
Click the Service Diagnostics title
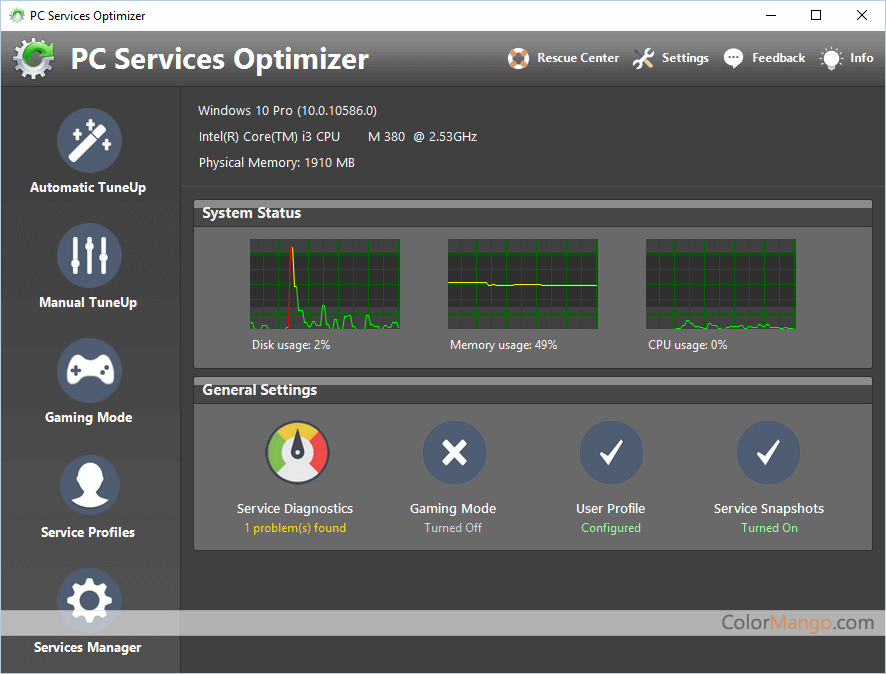point(295,509)
